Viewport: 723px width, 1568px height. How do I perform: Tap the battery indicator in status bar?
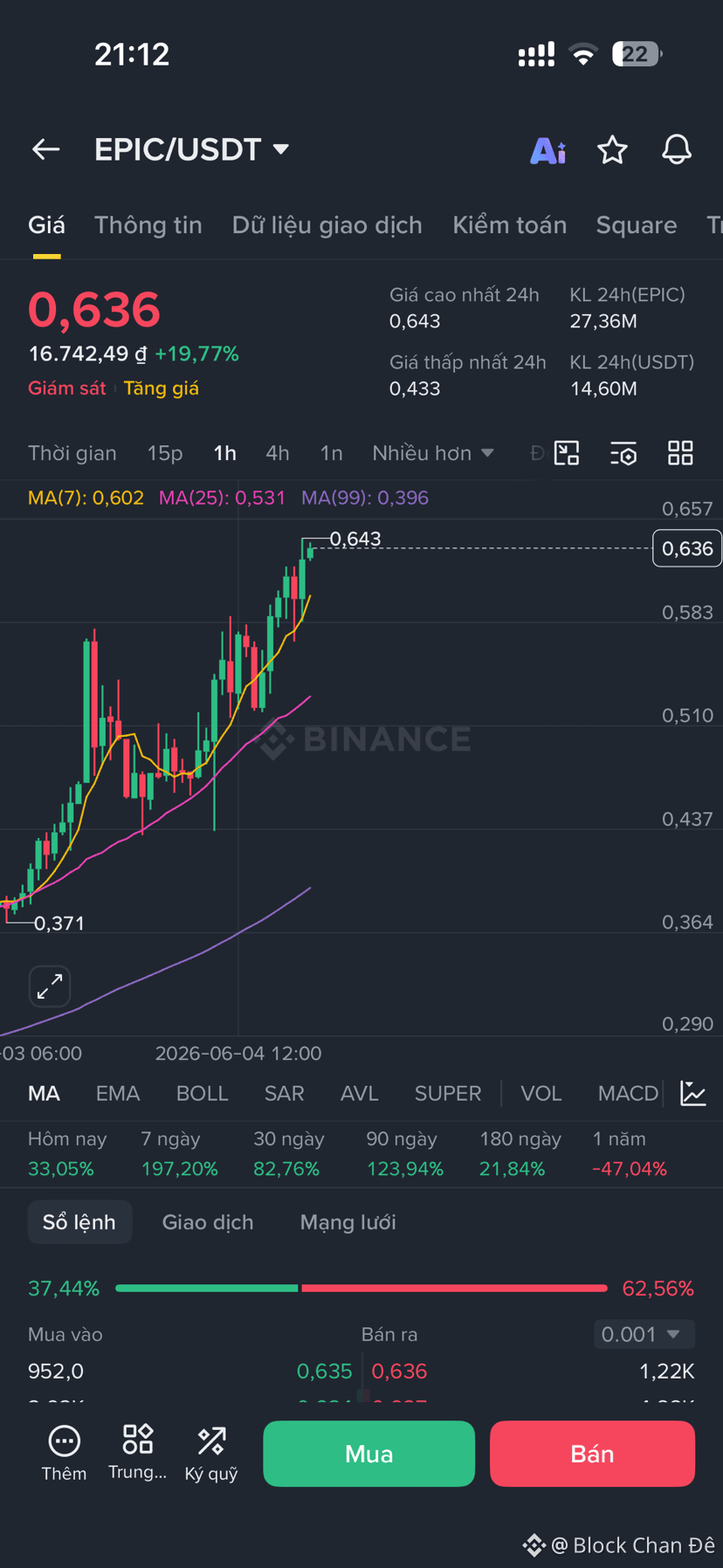tap(637, 54)
